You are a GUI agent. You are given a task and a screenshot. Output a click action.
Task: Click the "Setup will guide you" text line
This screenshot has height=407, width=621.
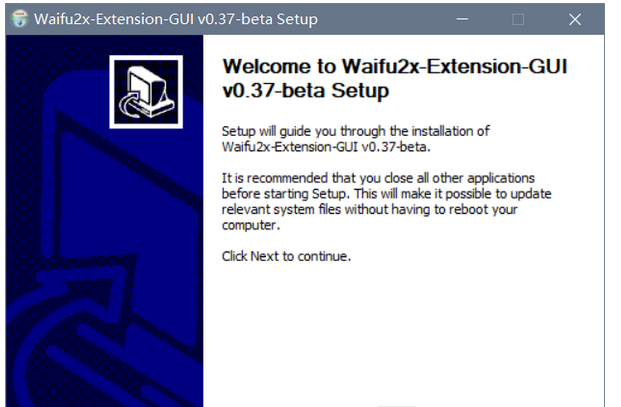(355, 131)
